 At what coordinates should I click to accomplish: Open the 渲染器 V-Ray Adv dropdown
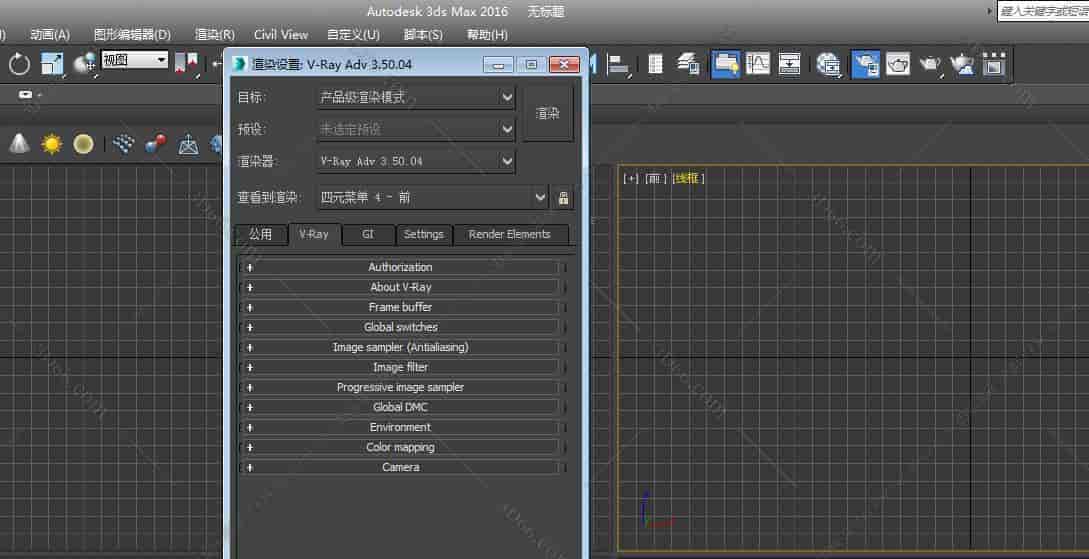[415, 161]
